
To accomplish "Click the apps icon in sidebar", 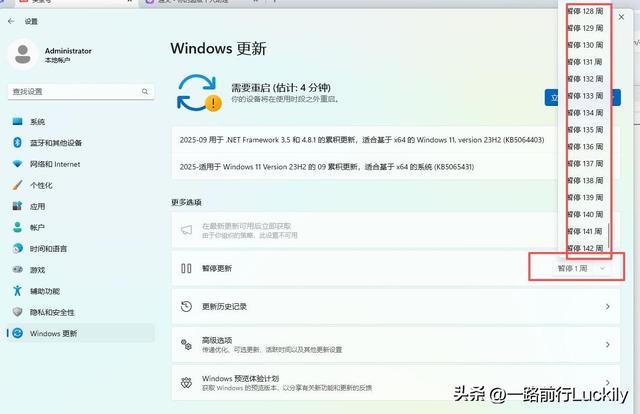I will tap(18, 206).
